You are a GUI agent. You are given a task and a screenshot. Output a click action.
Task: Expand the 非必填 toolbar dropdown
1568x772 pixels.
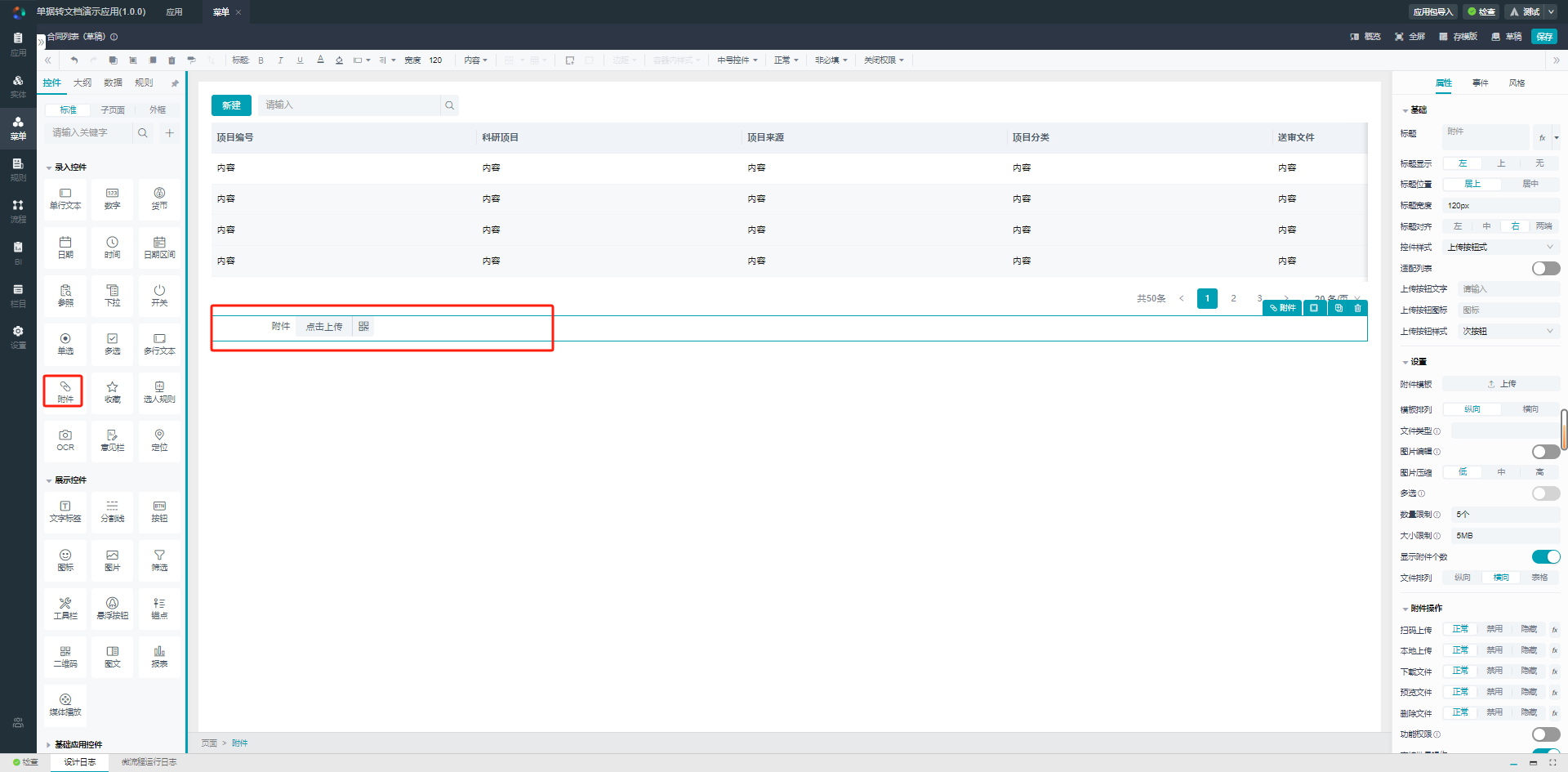pyautogui.click(x=831, y=60)
